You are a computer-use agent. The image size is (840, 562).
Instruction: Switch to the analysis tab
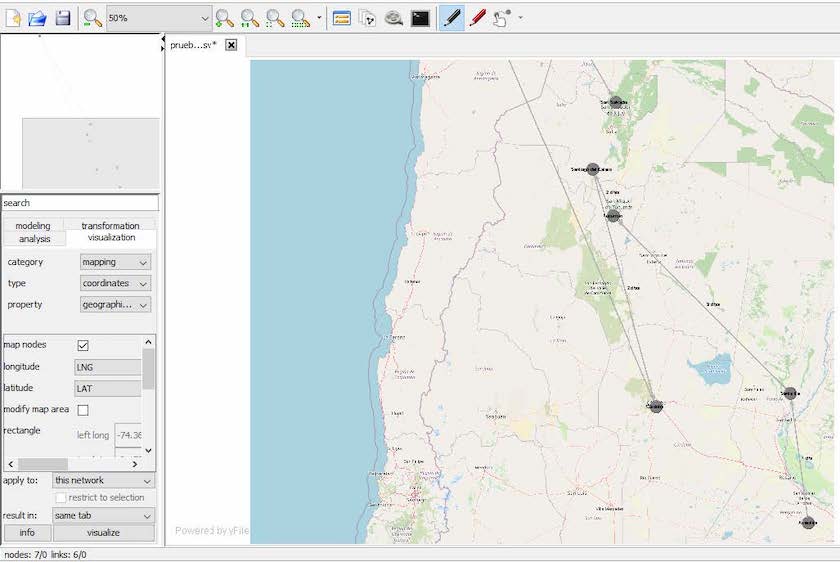point(34,239)
